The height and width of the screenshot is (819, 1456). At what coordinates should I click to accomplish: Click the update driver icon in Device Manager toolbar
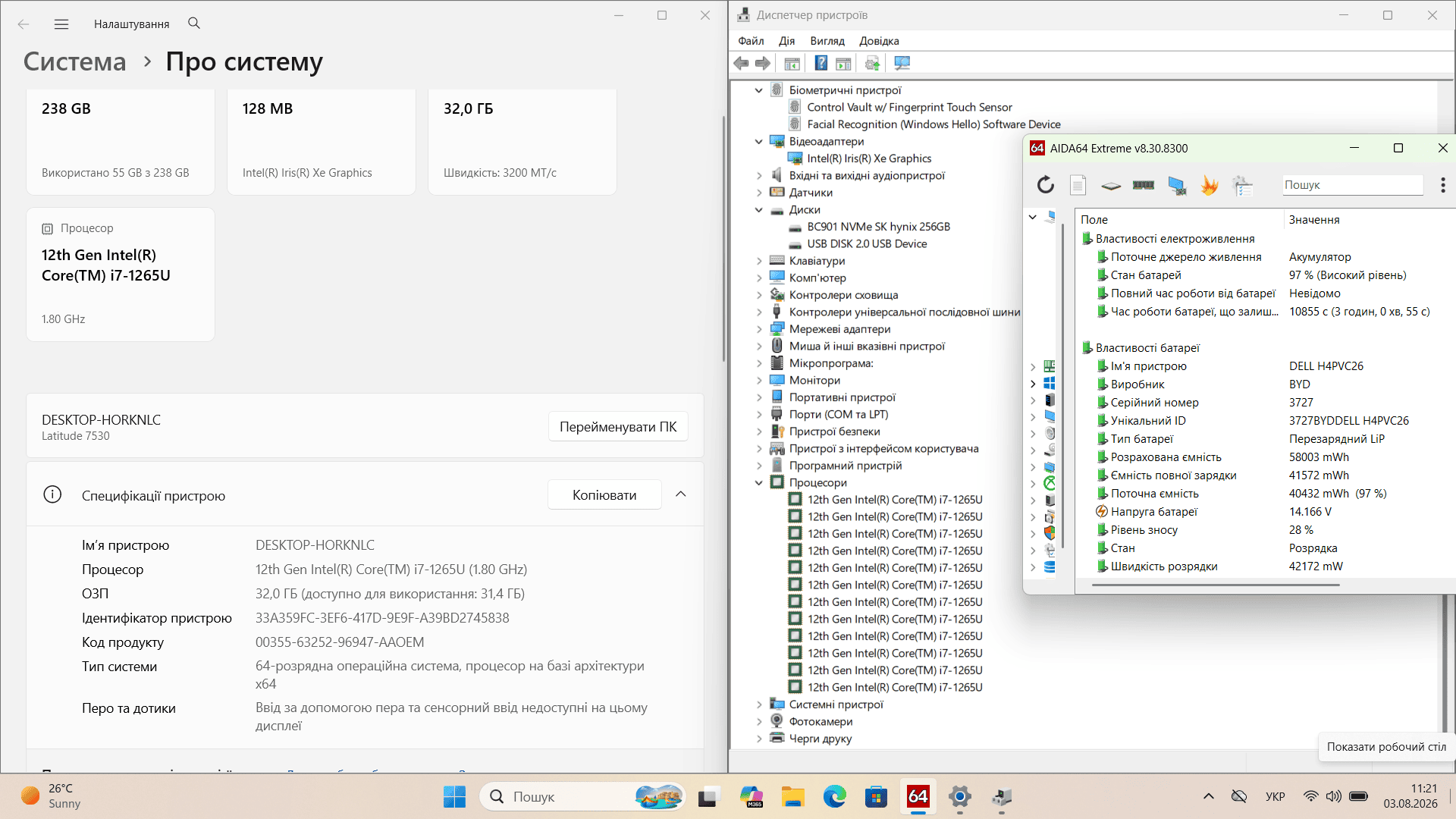click(x=873, y=64)
